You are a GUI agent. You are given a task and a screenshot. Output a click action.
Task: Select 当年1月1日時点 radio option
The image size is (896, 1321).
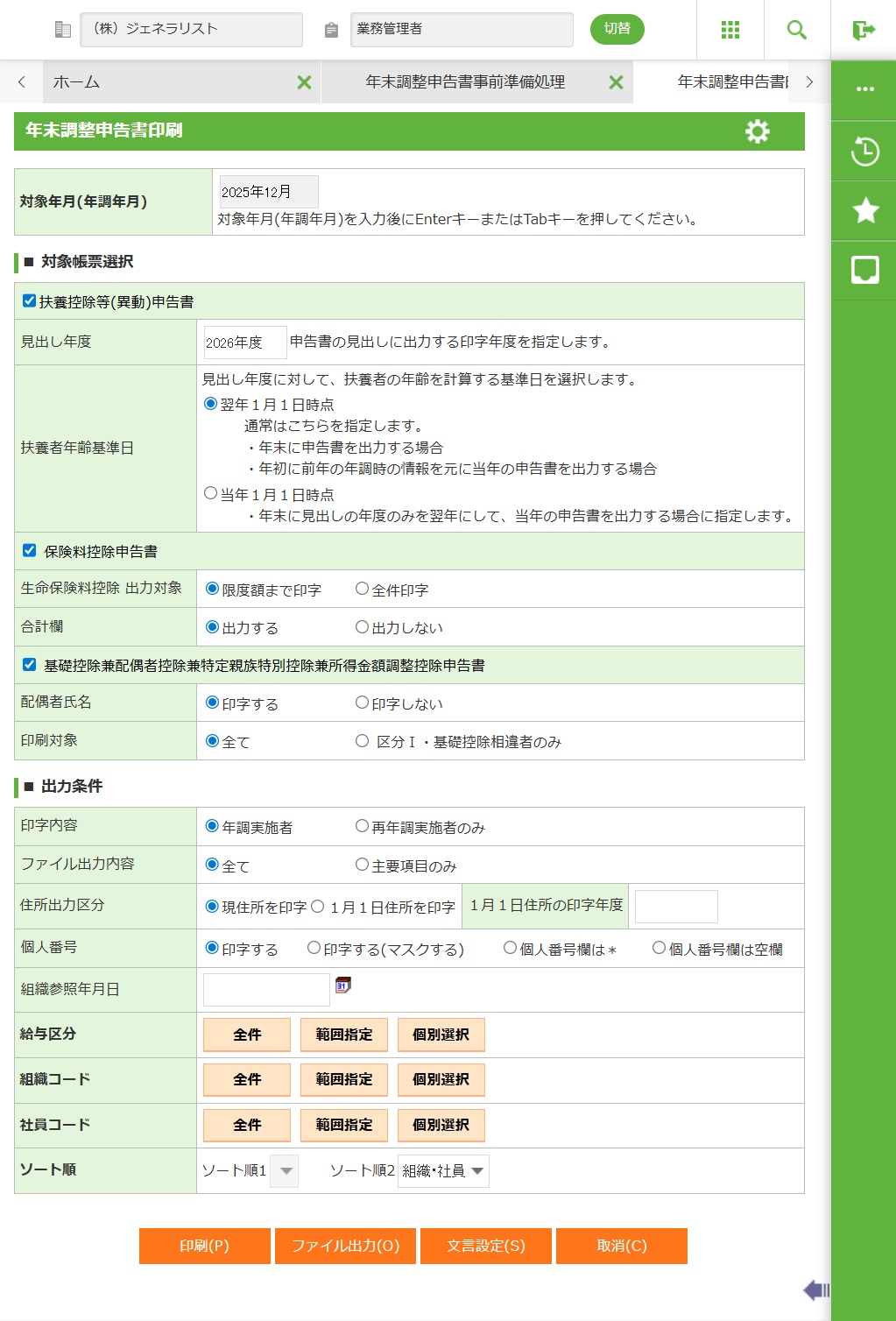click(210, 494)
